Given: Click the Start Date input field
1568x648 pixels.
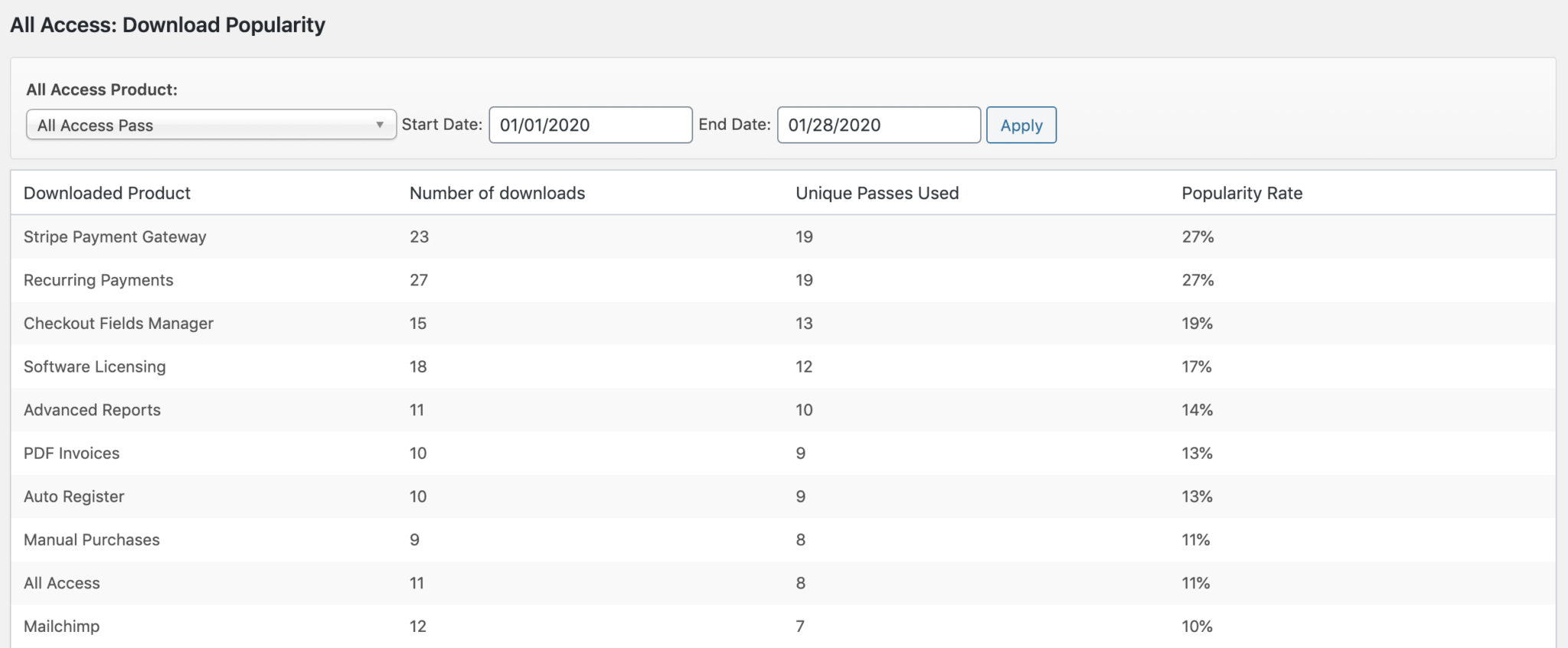Looking at the screenshot, I should [x=590, y=125].
